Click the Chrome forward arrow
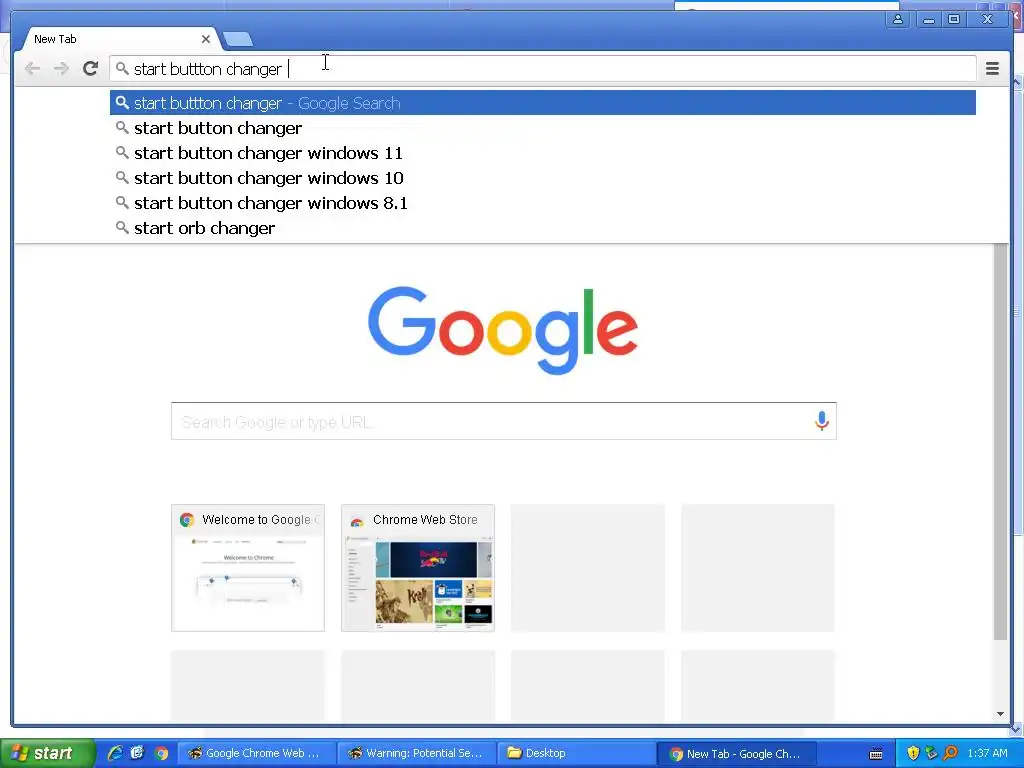 point(61,69)
